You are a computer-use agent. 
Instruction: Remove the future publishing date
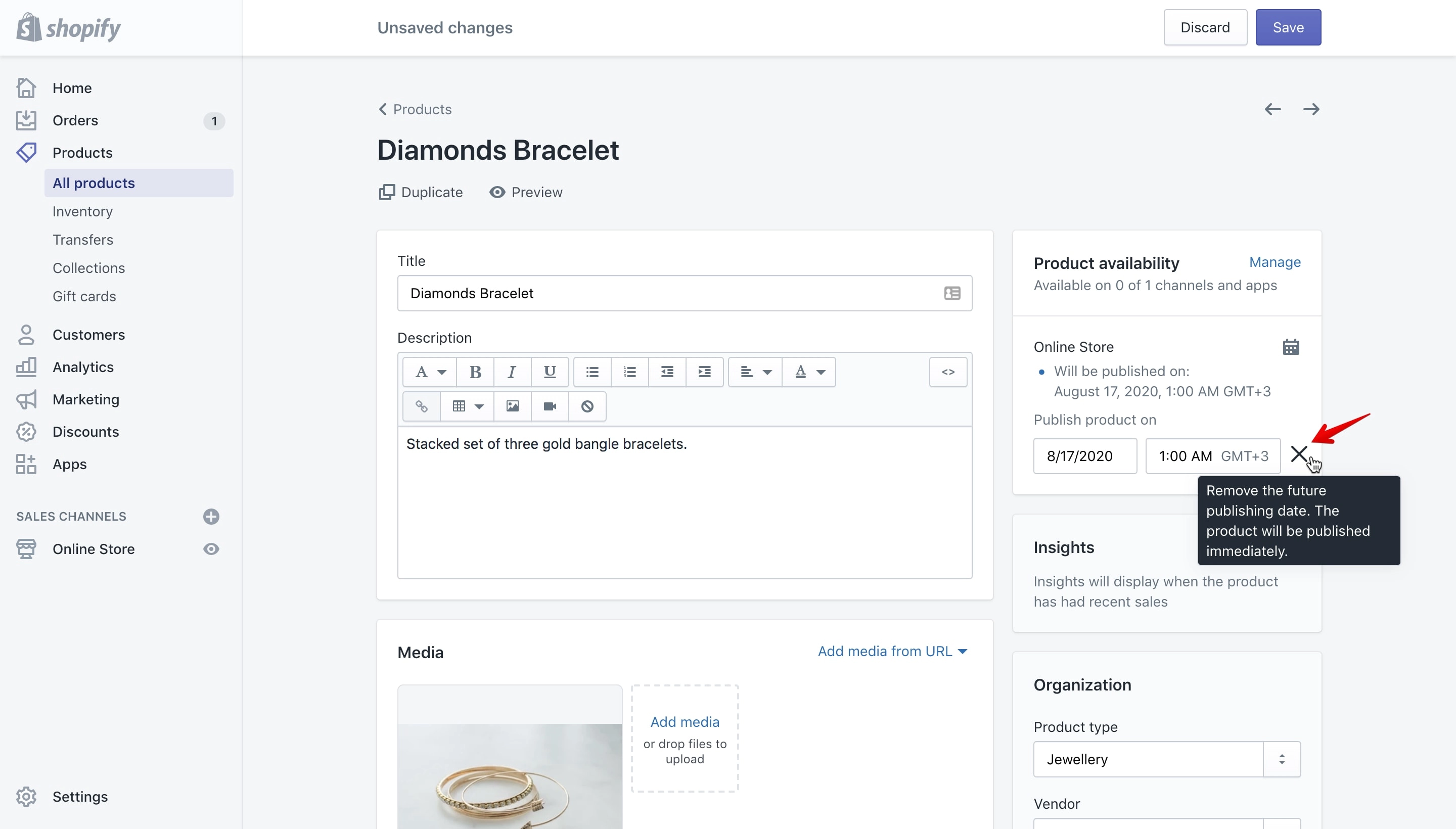pyautogui.click(x=1299, y=454)
